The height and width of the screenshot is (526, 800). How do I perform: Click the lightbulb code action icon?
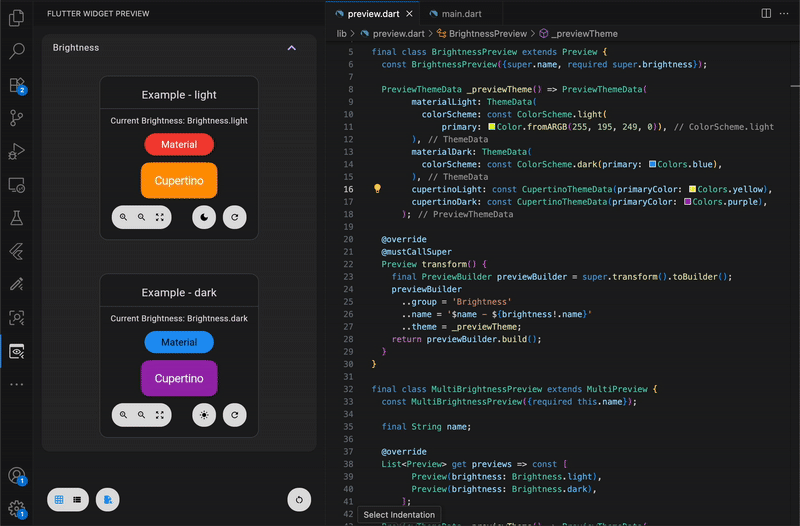click(x=378, y=188)
